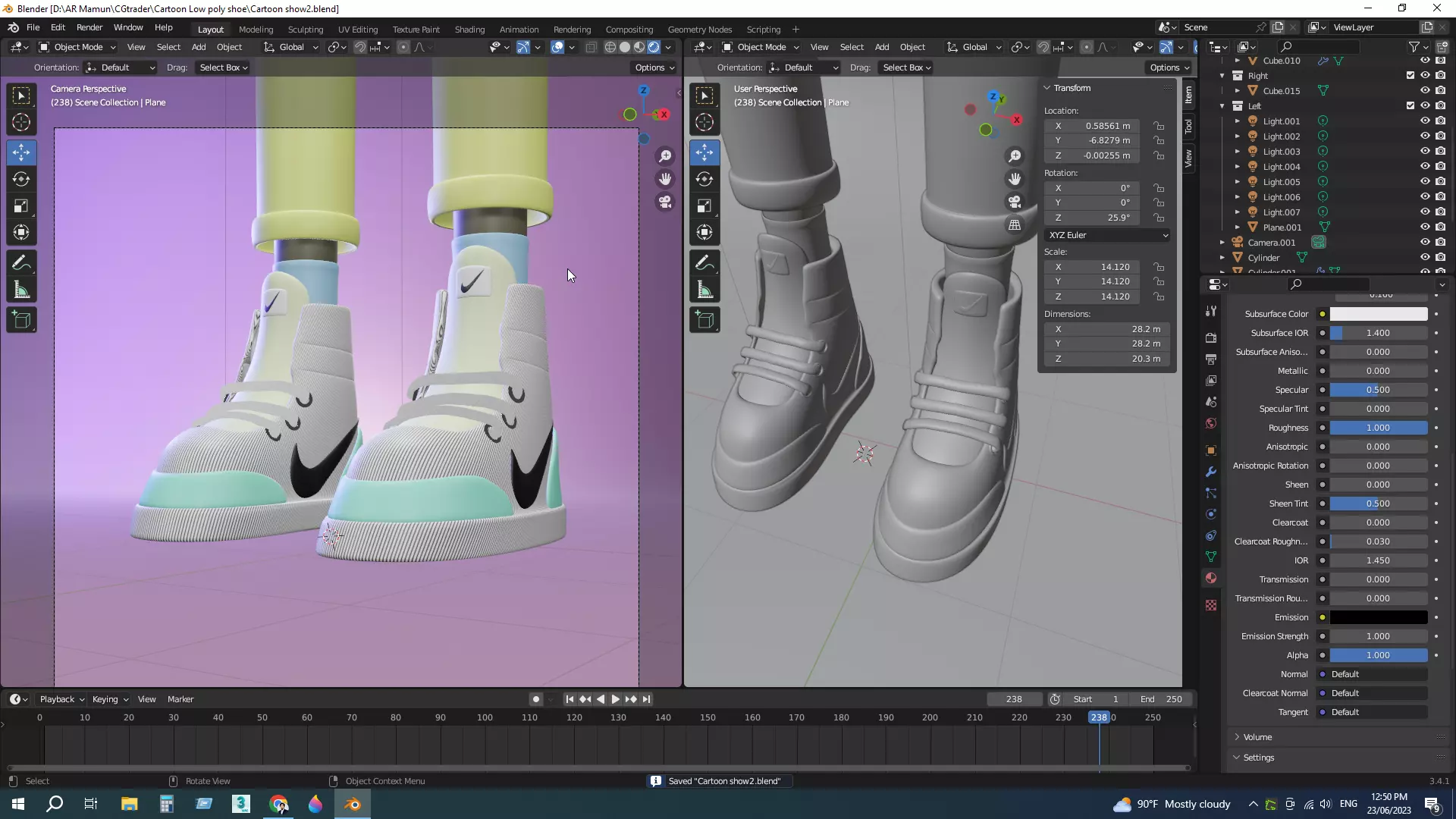Hide Light.003 using its eye icon

[x=1425, y=152]
